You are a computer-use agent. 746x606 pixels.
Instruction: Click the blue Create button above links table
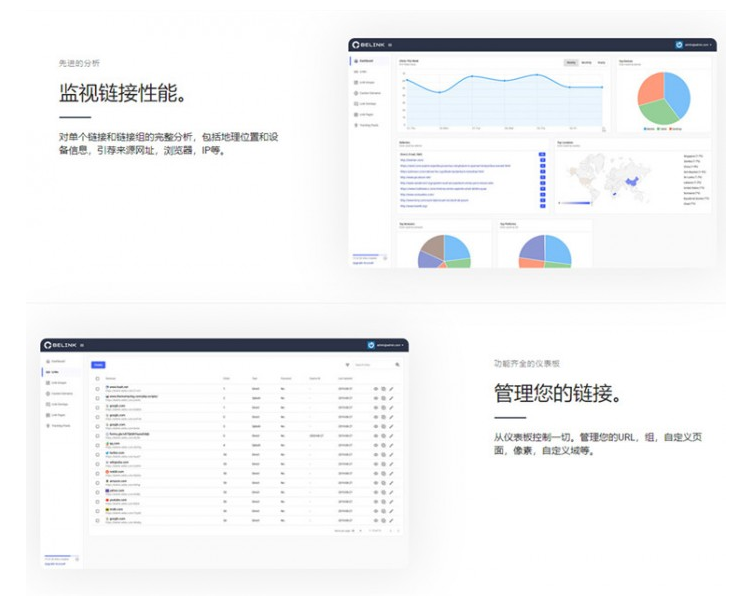pos(98,365)
